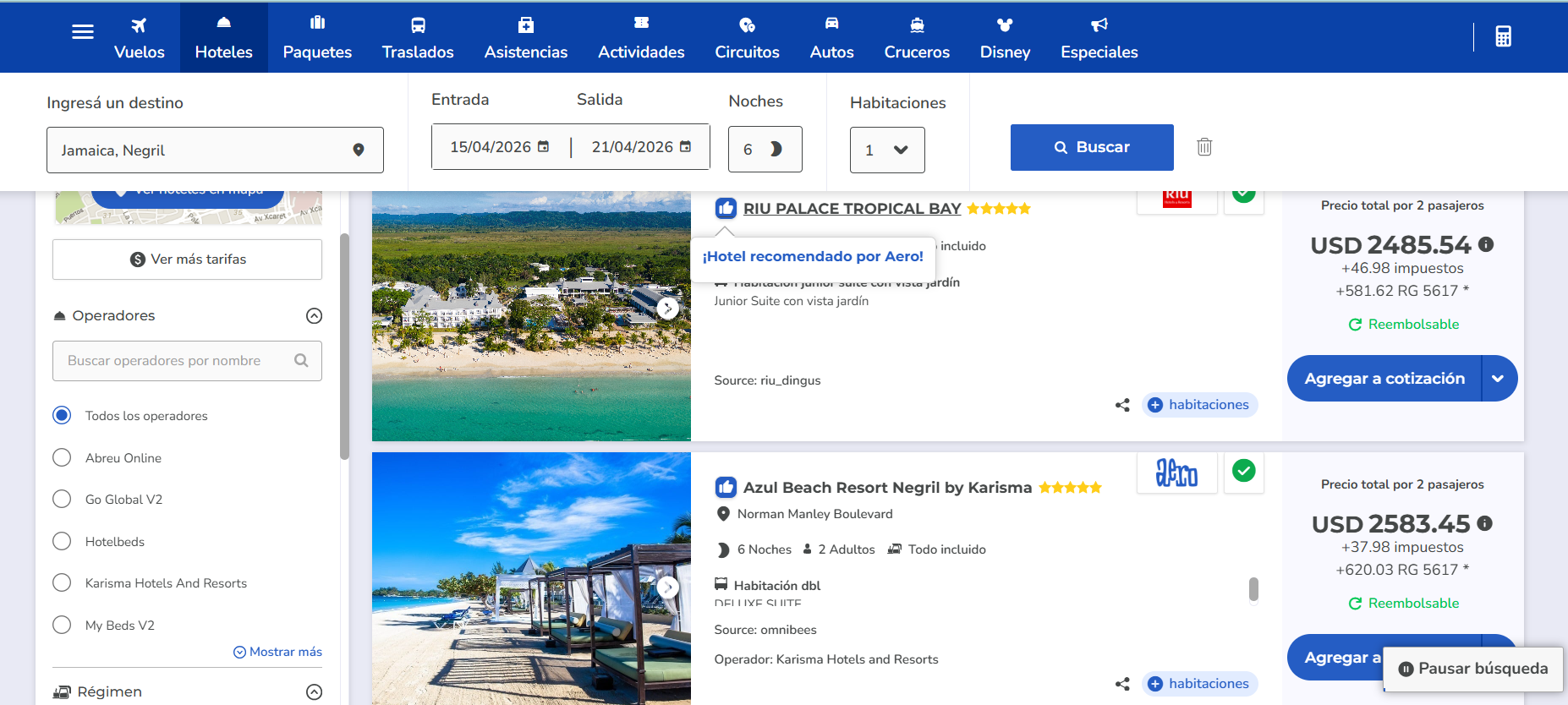Click the trash icon next to Buscar
Image resolution: width=1568 pixels, height=705 pixels.
[x=1204, y=147]
